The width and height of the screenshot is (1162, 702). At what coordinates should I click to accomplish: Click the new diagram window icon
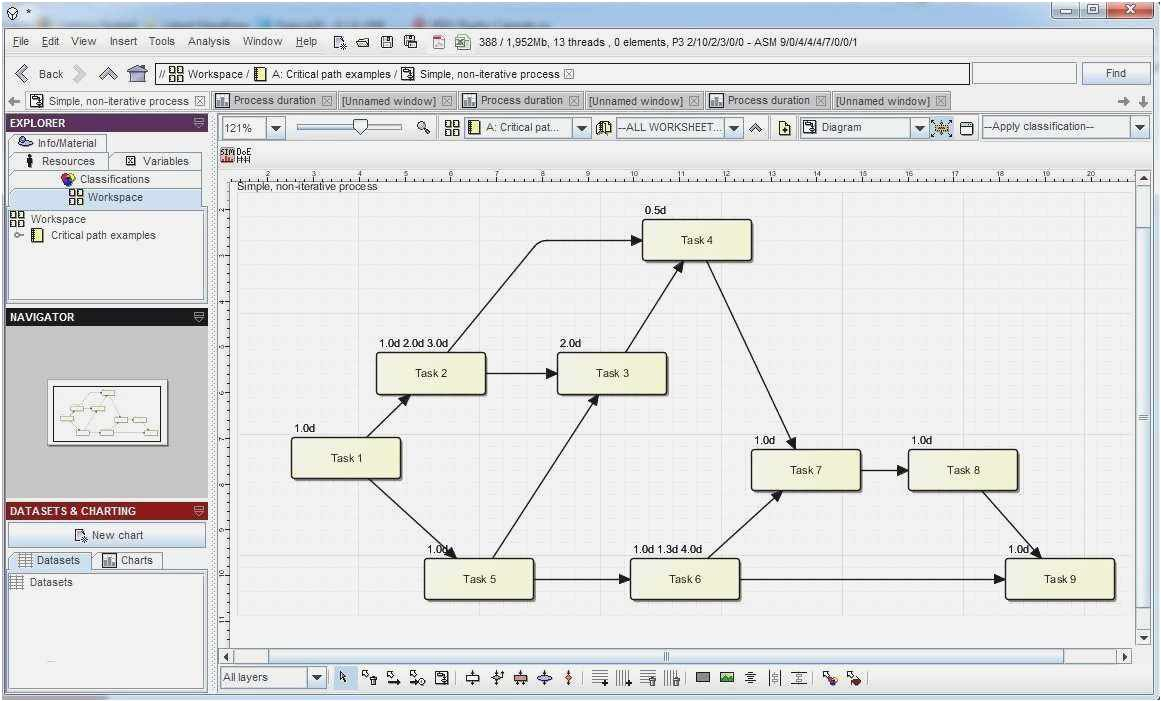784,127
